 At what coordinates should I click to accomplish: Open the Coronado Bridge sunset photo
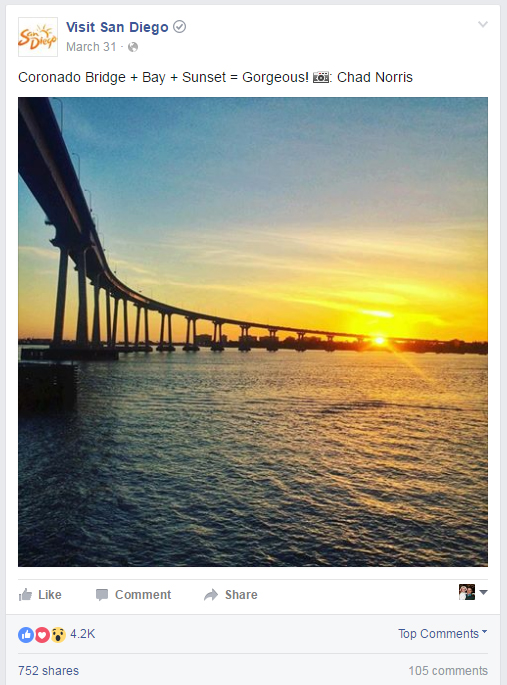click(x=253, y=332)
